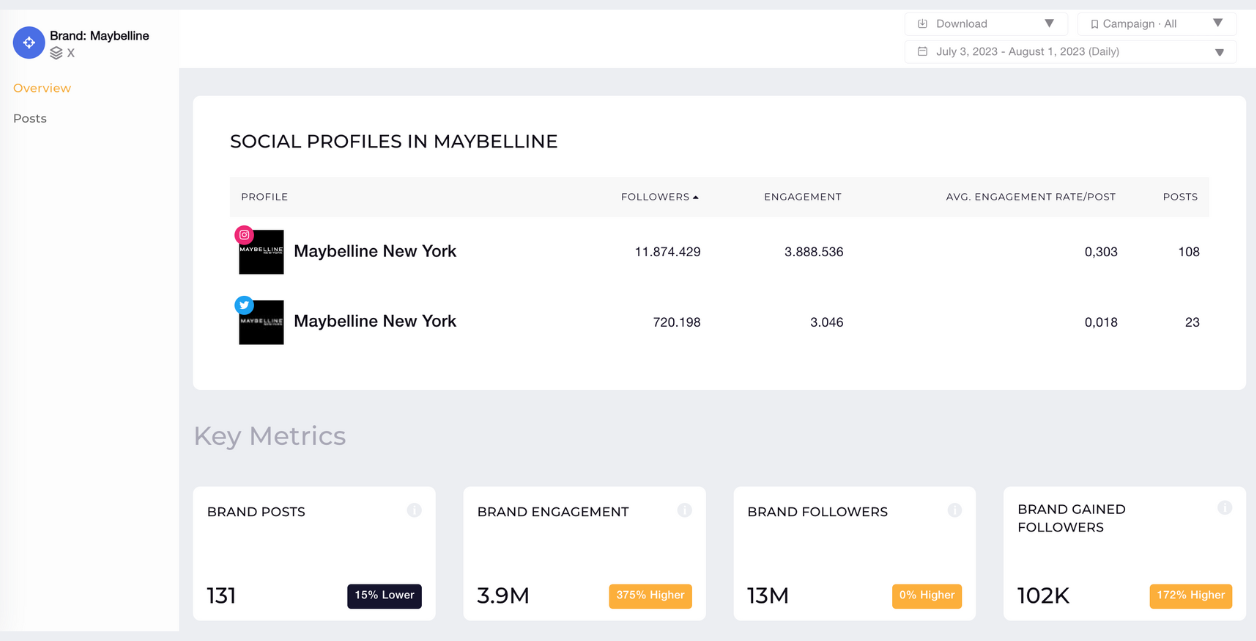Sort by the Followers column header

point(660,197)
